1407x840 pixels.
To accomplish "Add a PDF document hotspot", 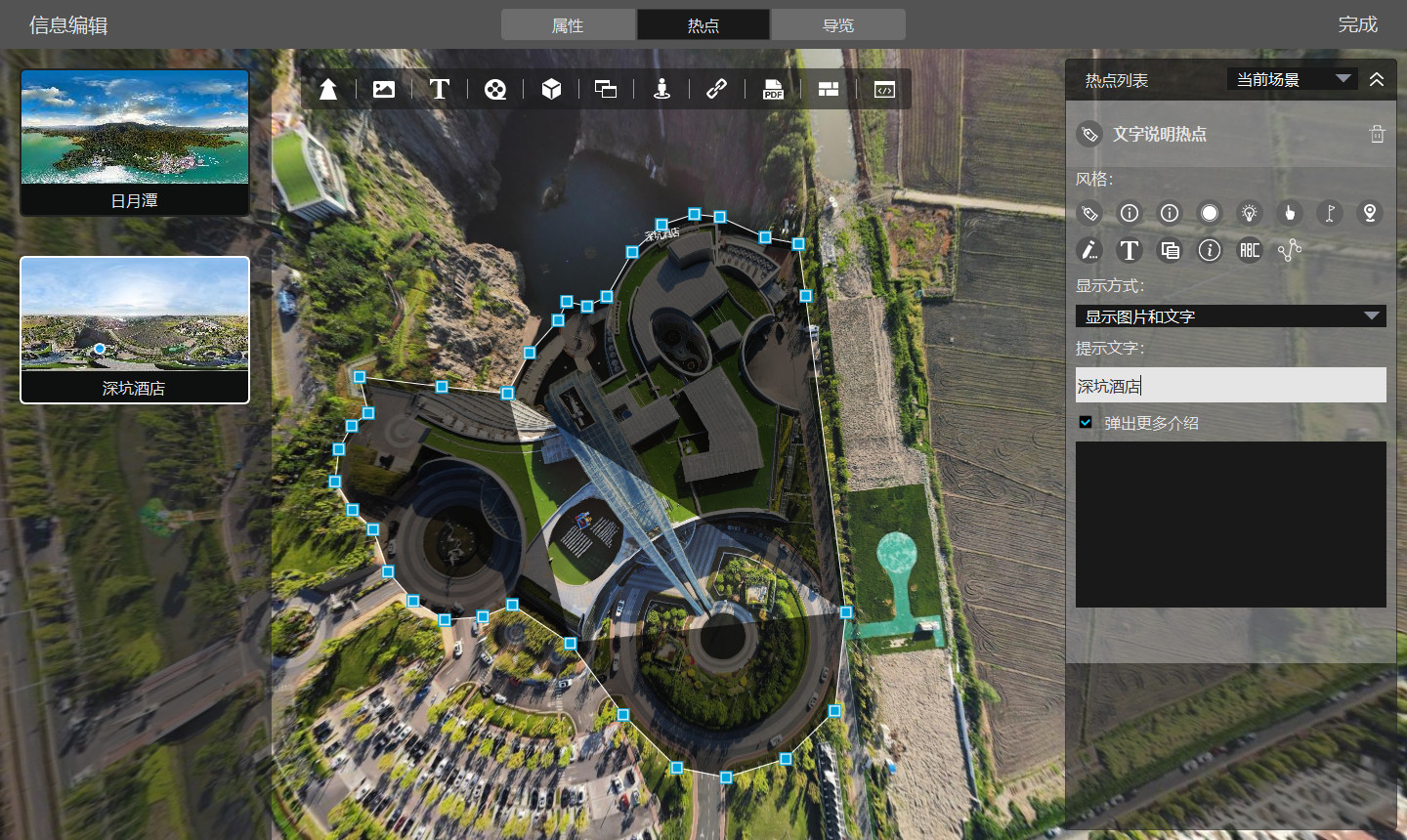I will (x=773, y=90).
